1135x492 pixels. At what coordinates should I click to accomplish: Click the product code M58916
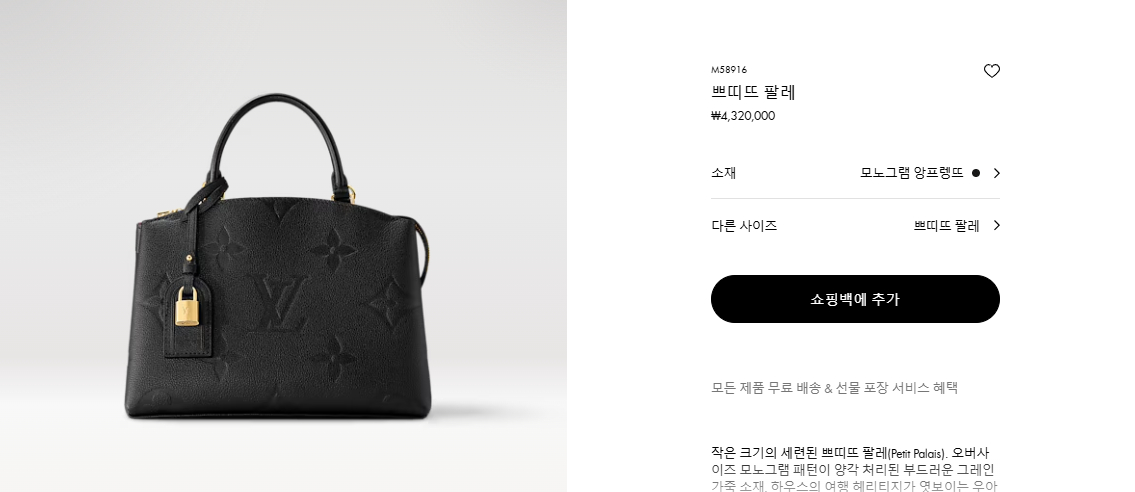pos(729,69)
